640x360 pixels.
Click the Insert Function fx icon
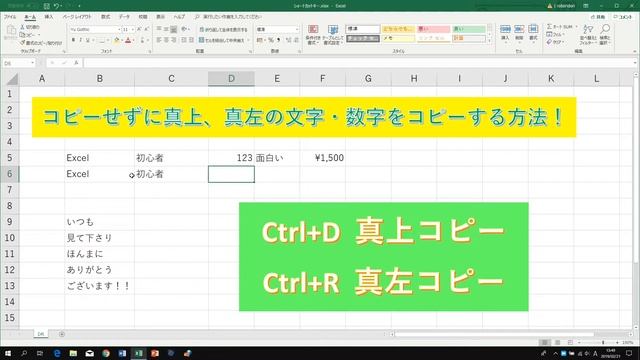tap(76, 63)
